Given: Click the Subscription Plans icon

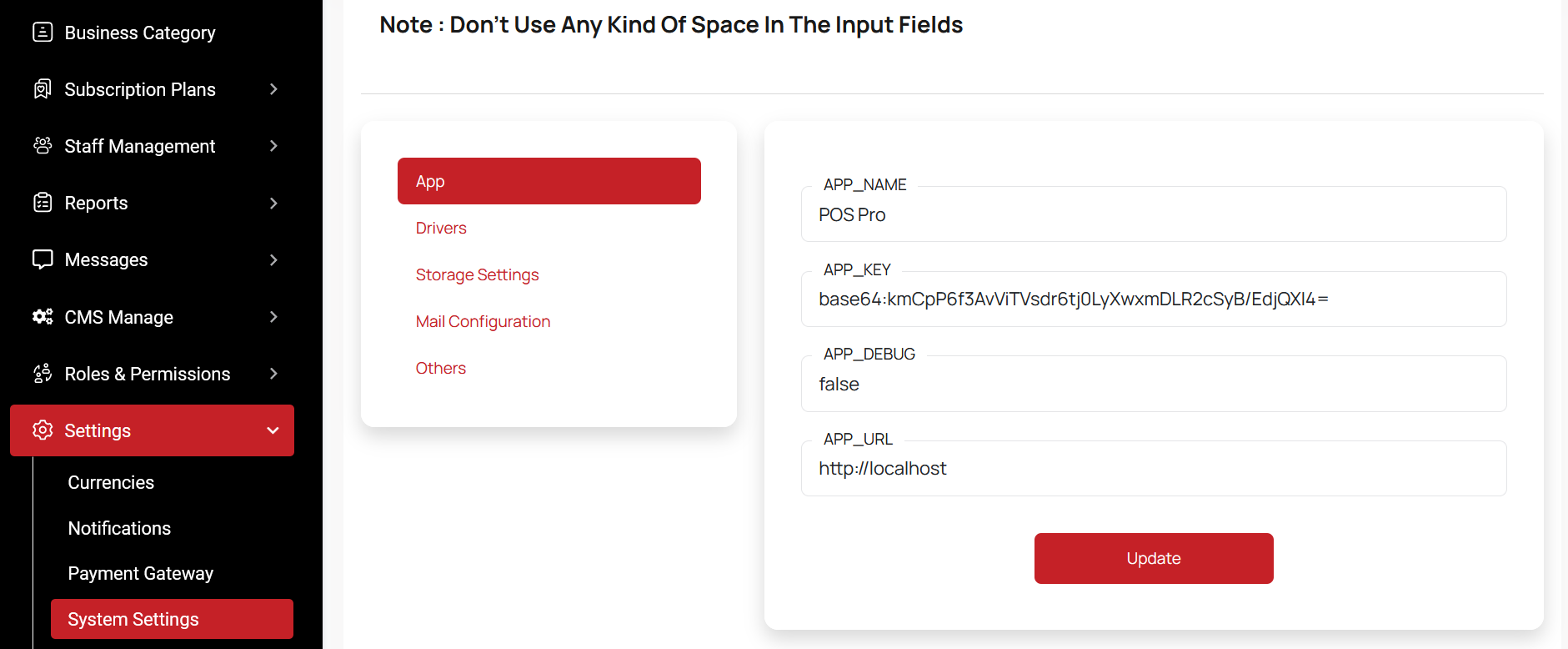Looking at the screenshot, I should tap(43, 89).
